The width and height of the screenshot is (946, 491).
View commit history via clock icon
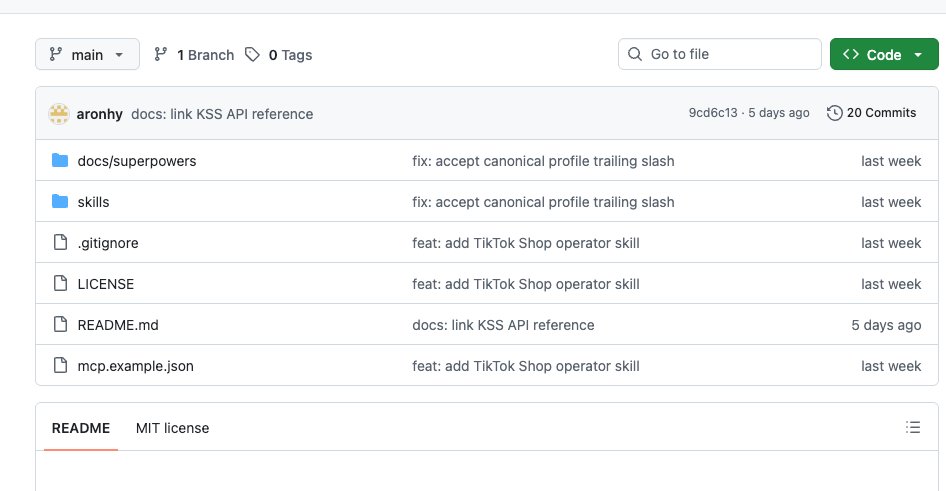(x=834, y=113)
